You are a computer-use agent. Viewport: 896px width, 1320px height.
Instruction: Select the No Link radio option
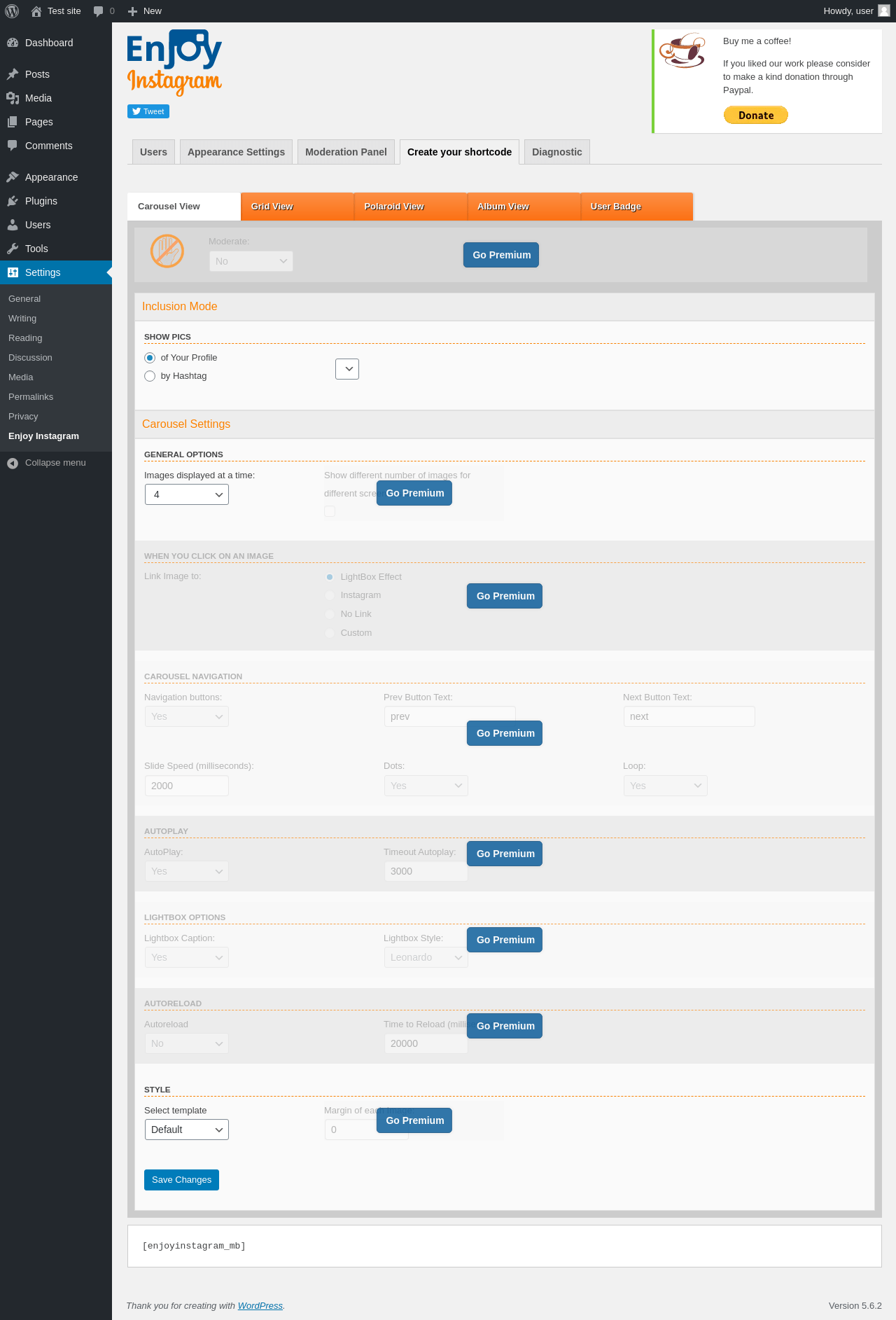330,614
